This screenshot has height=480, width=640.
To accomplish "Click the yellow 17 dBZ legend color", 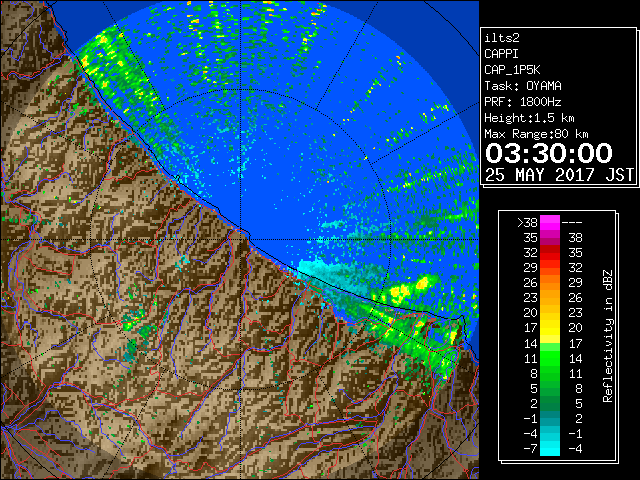I will pyautogui.click(x=550, y=328).
